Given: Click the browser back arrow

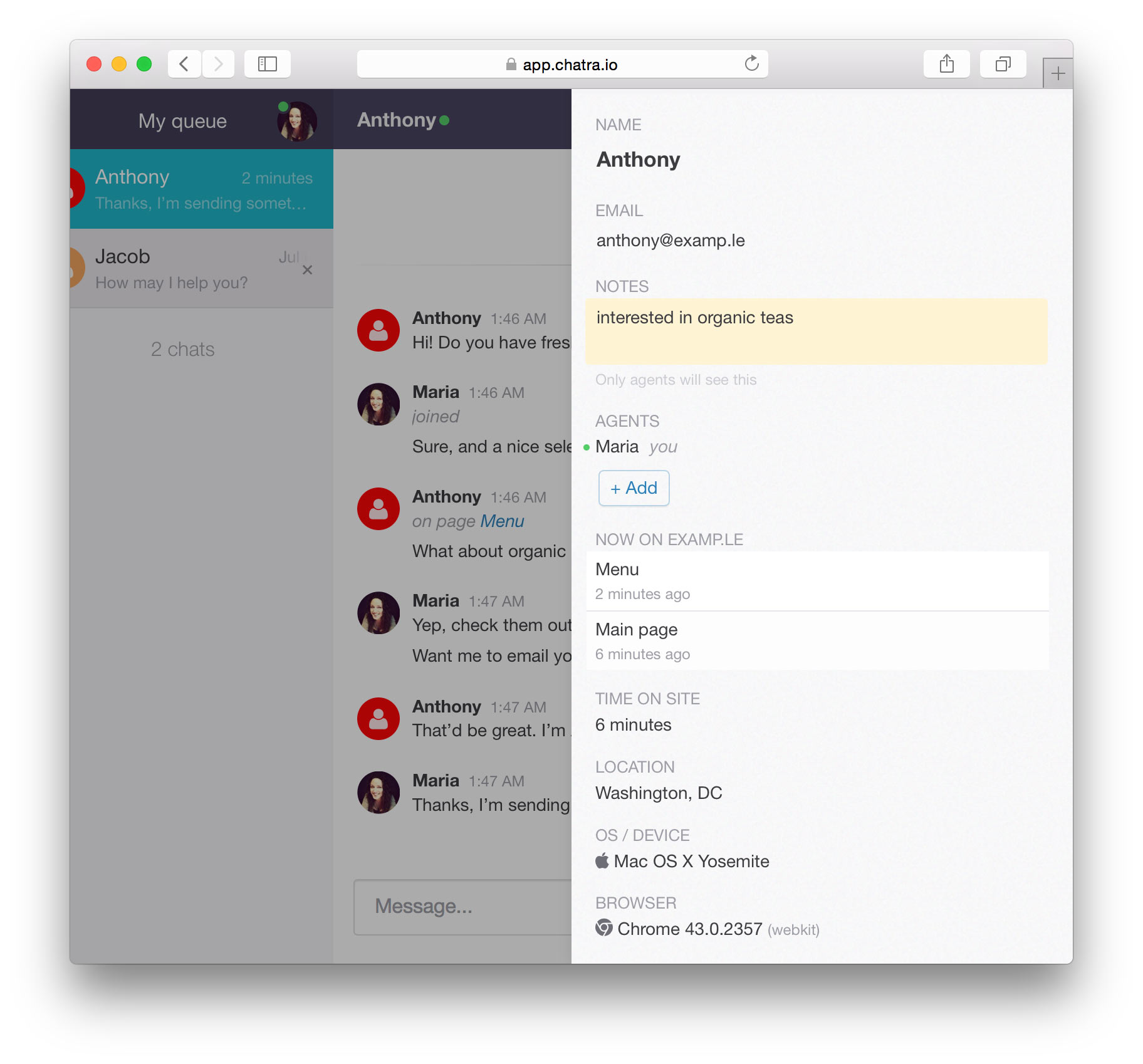Looking at the screenshot, I should point(184,64).
